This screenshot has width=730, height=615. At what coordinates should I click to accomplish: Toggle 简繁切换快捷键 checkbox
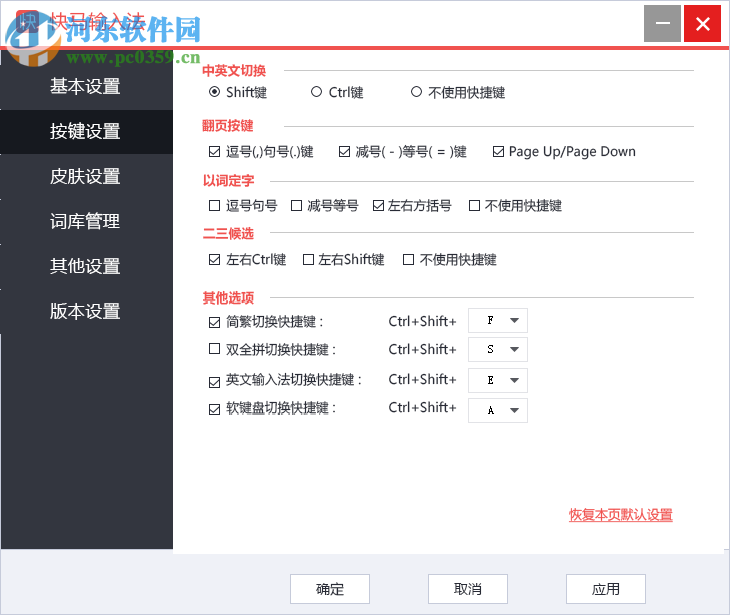(215, 322)
